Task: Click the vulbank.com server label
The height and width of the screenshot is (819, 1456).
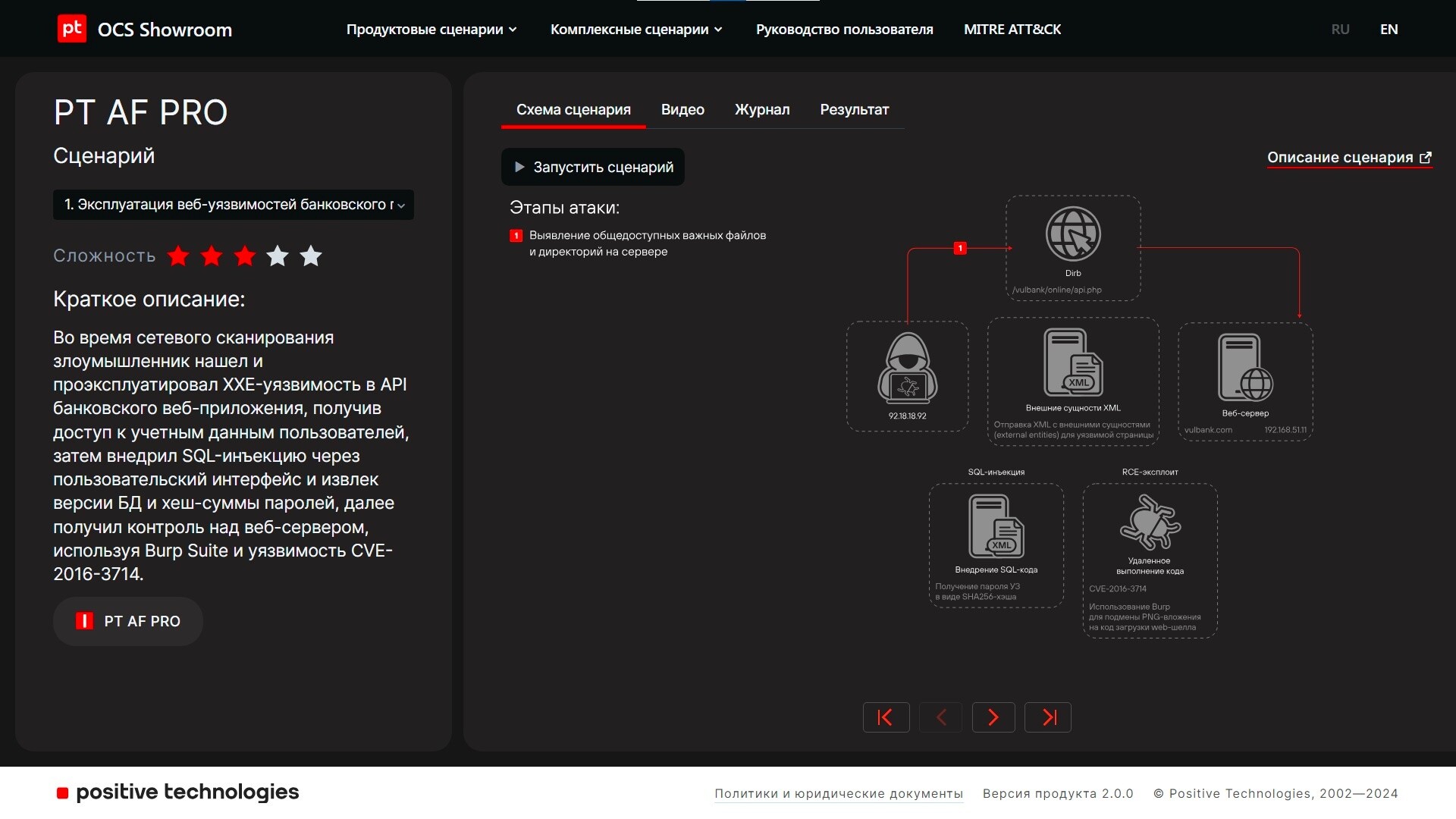Action: (x=1208, y=430)
